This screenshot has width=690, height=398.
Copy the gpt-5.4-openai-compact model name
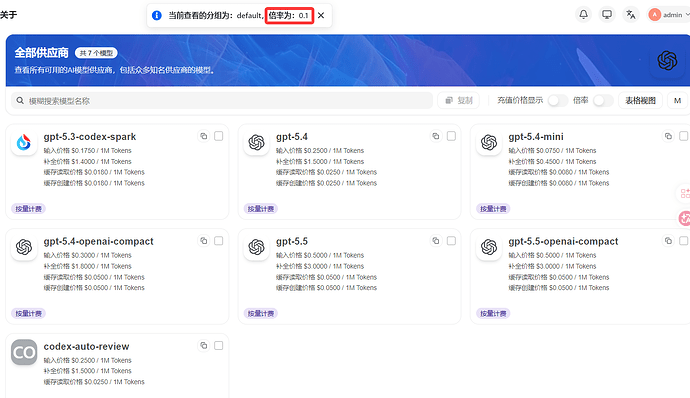coord(203,241)
